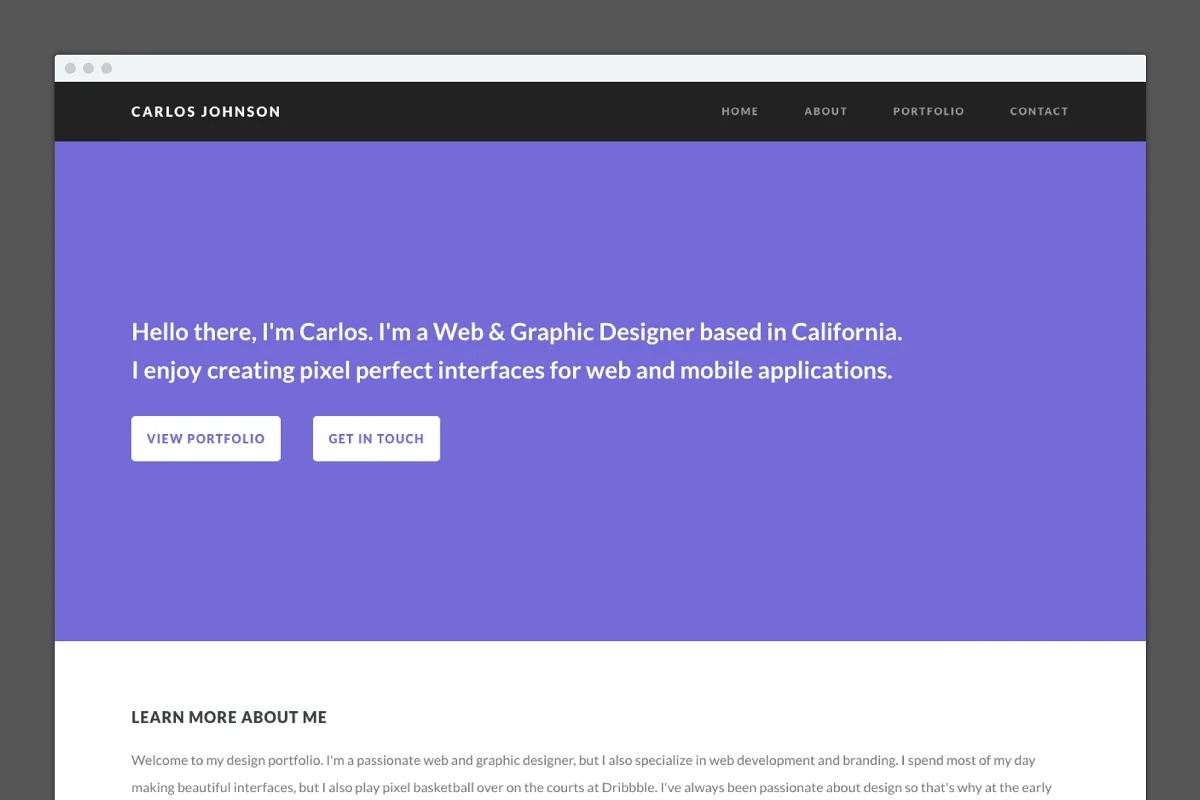Click the "Welcome to my design portfolio" sentence
Viewport: 1200px width, 800px height.
coord(227,760)
